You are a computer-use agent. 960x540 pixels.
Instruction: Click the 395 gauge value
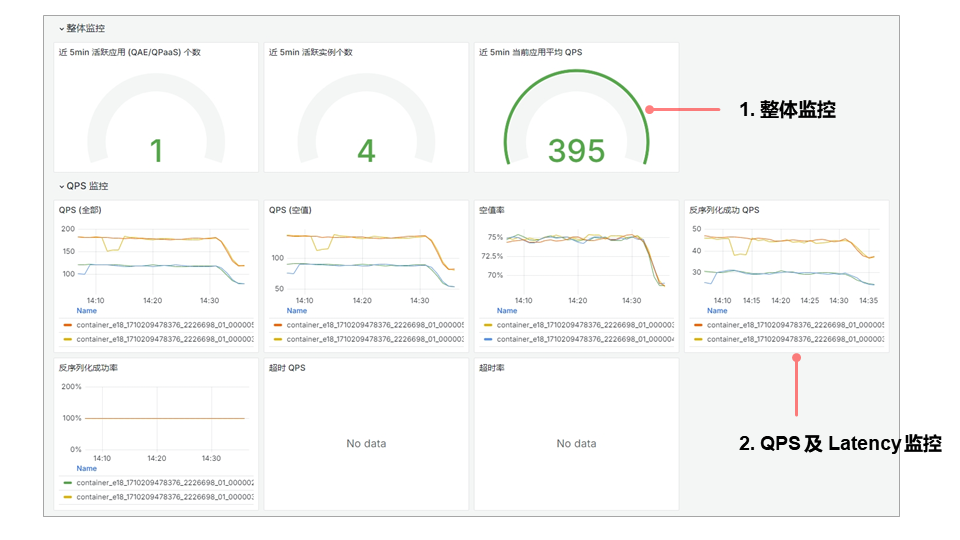coord(576,150)
